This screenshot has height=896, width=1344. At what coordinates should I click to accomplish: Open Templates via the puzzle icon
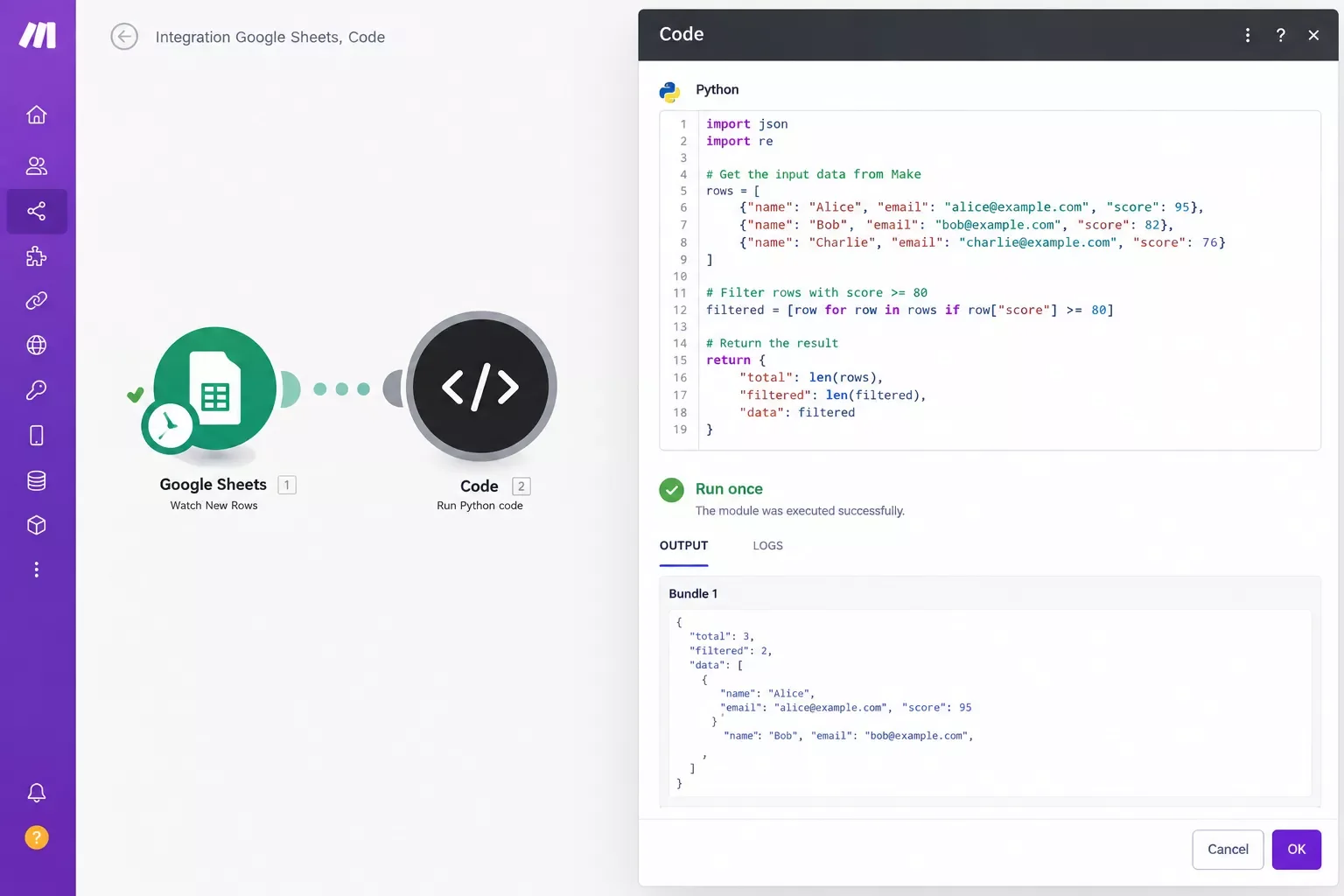click(x=37, y=256)
